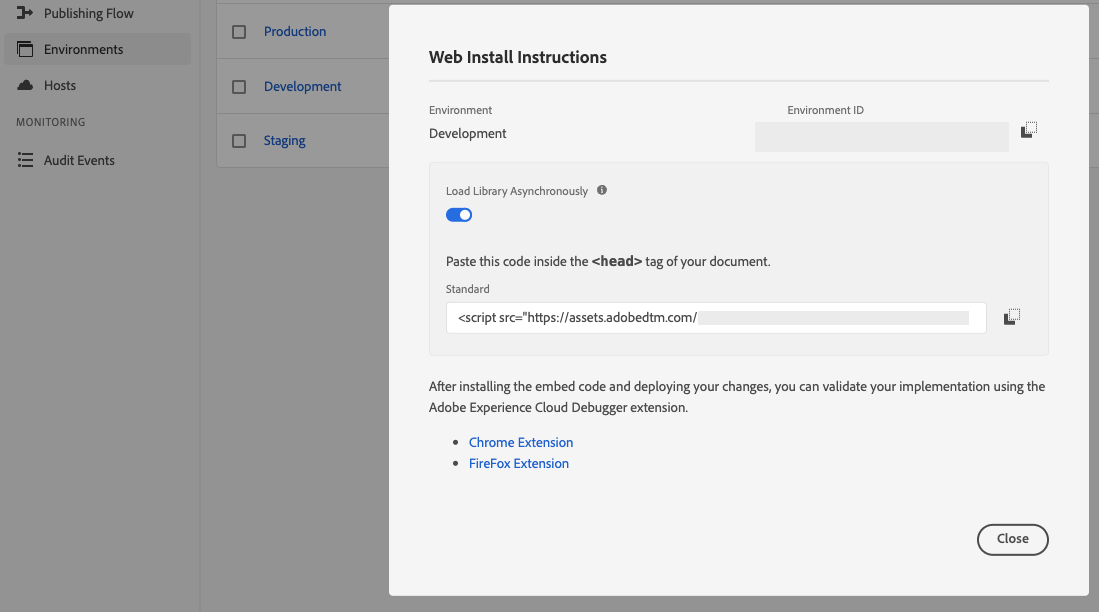Viewport: 1099px width, 612px height.
Task: Click the Hosts cloud icon
Action: point(26,86)
